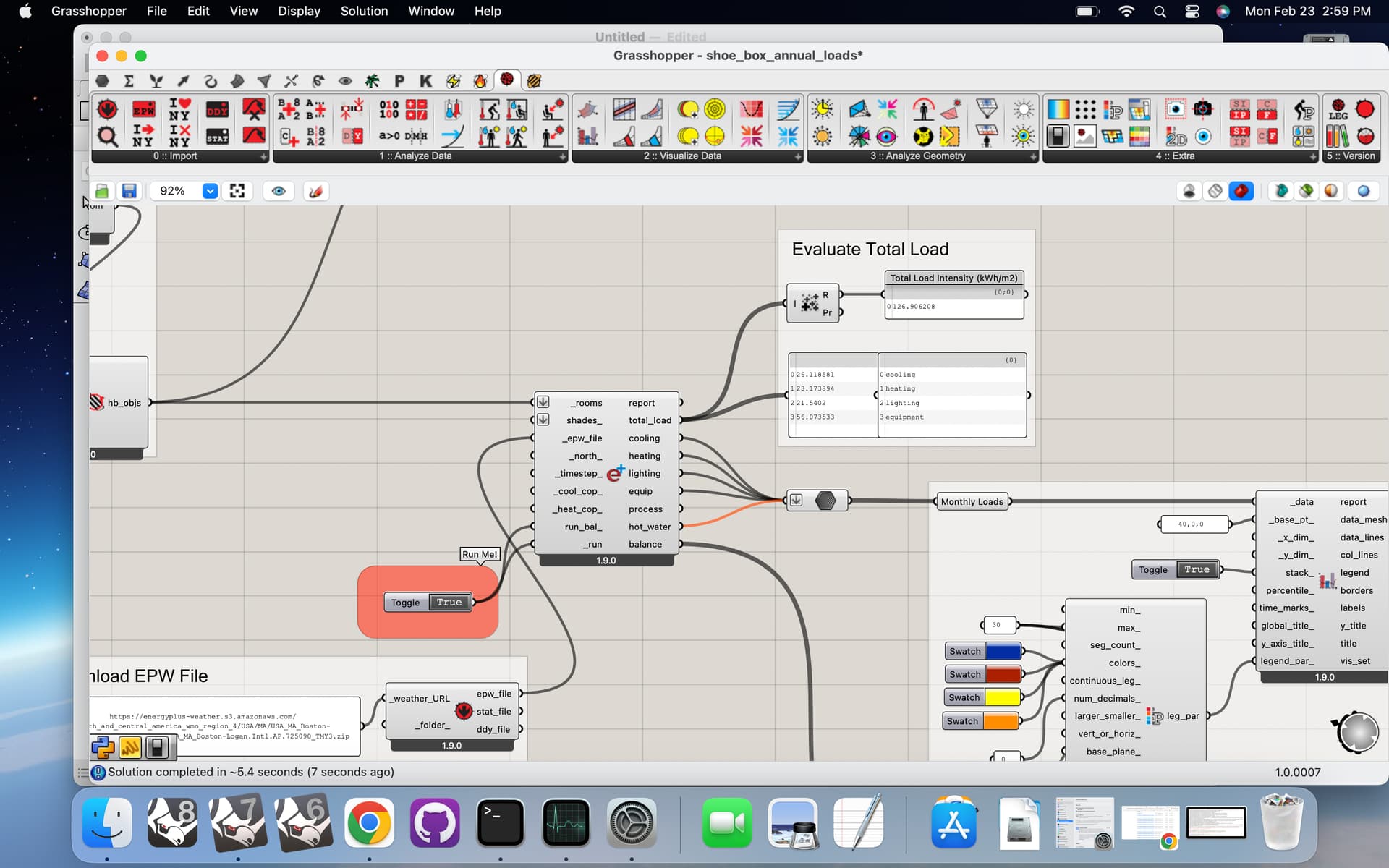Image resolution: width=1389 pixels, height=868 pixels.
Task: Toggle canvas preview eye button
Action: point(279,191)
